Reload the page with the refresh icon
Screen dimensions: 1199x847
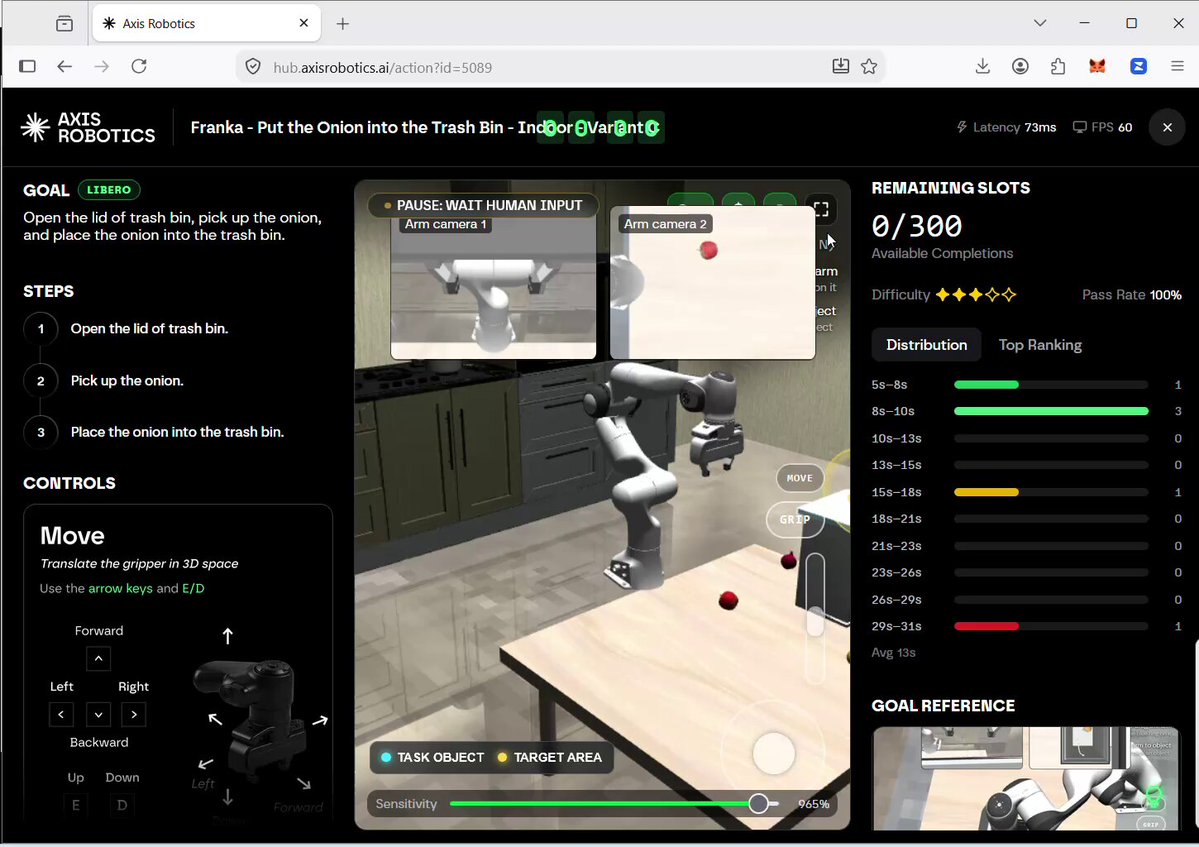coord(139,67)
